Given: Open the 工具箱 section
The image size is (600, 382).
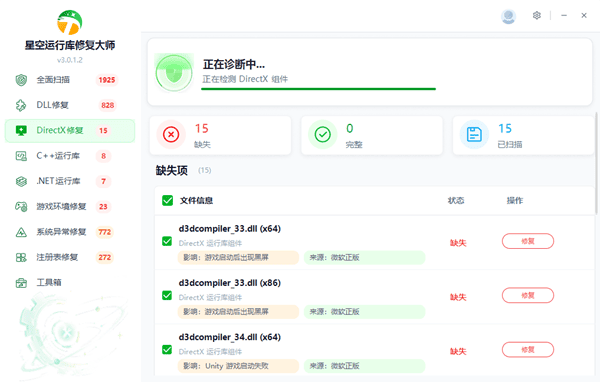Looking at the screenshot, I should [x=70, y=283].
